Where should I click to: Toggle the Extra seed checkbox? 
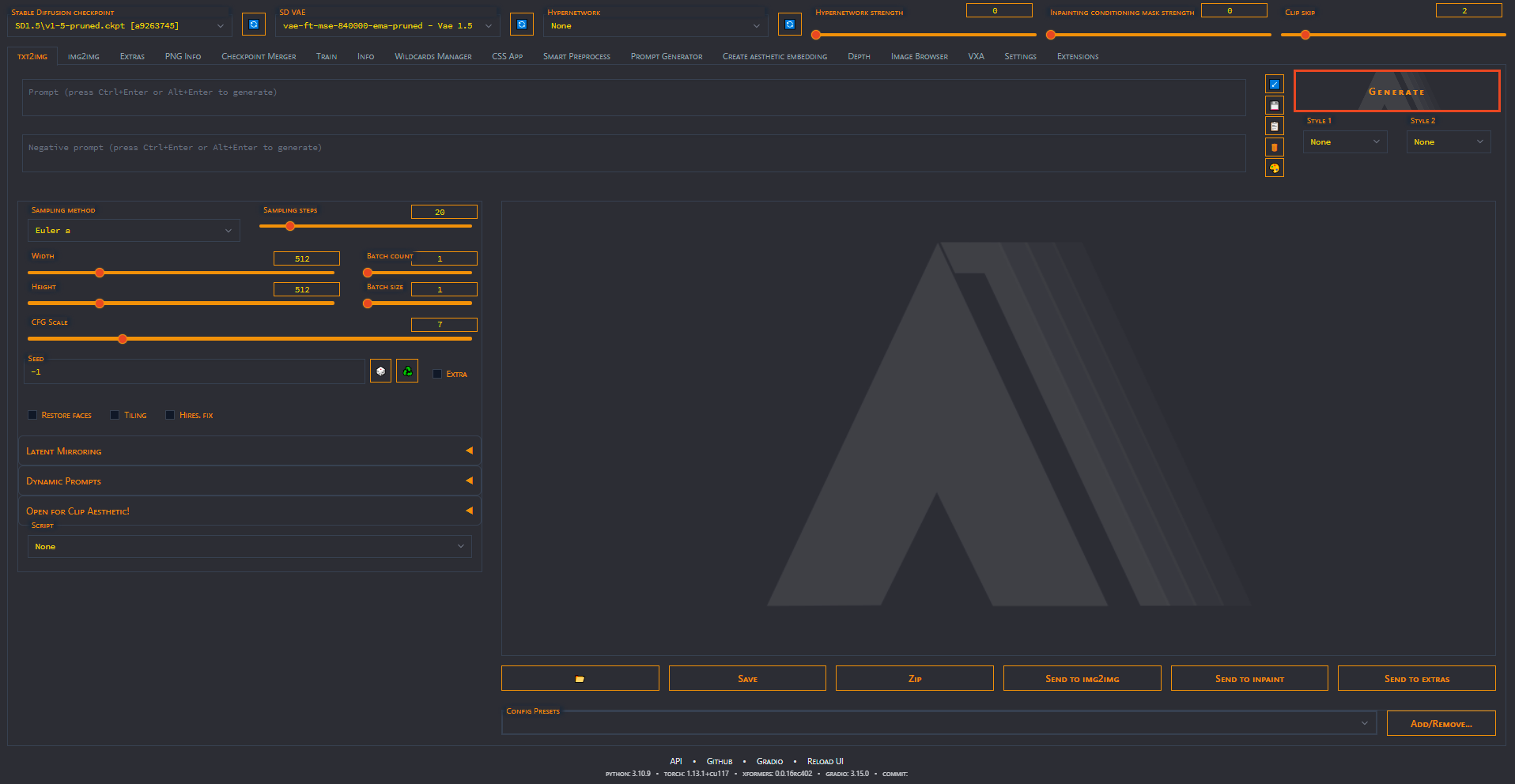(x=437, y=374)
